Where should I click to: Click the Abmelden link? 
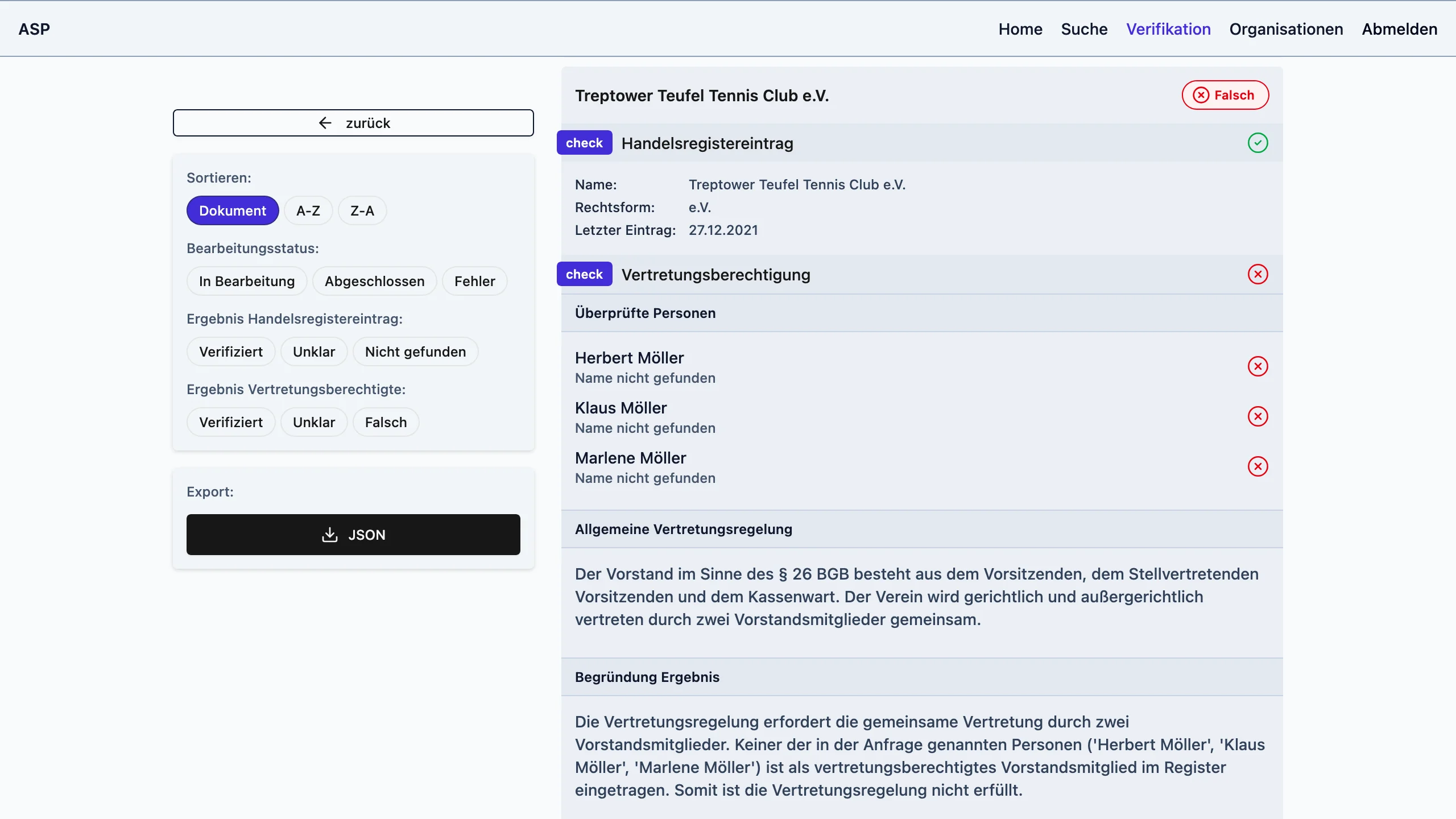click(1399, 29)
